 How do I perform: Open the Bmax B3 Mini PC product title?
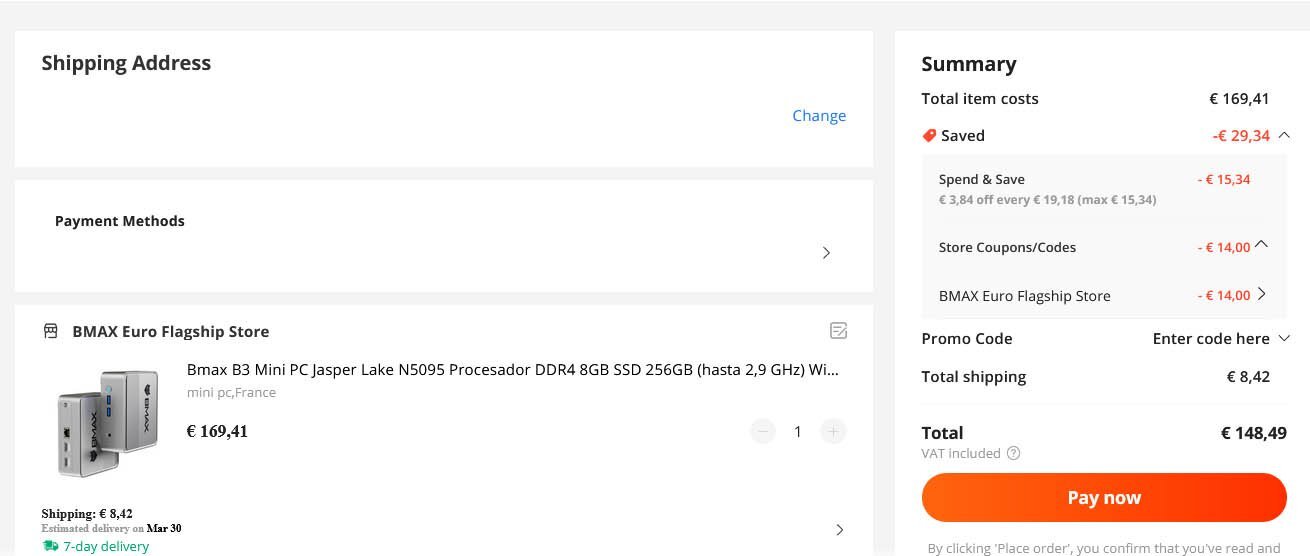[x=513, y=369]
